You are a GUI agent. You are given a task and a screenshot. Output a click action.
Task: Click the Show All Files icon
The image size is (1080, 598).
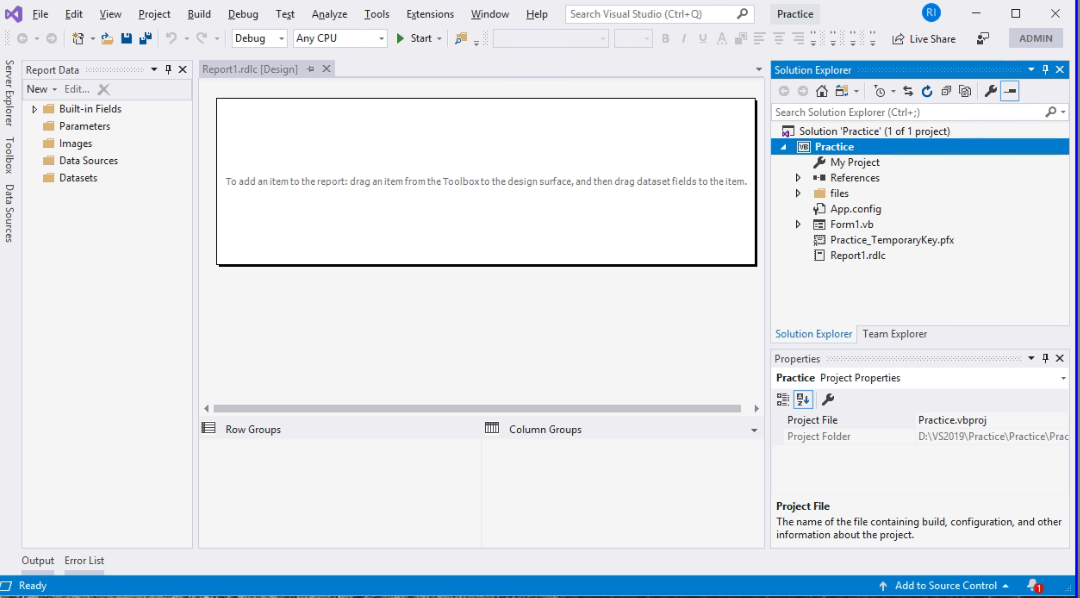(x=963, y=90)
